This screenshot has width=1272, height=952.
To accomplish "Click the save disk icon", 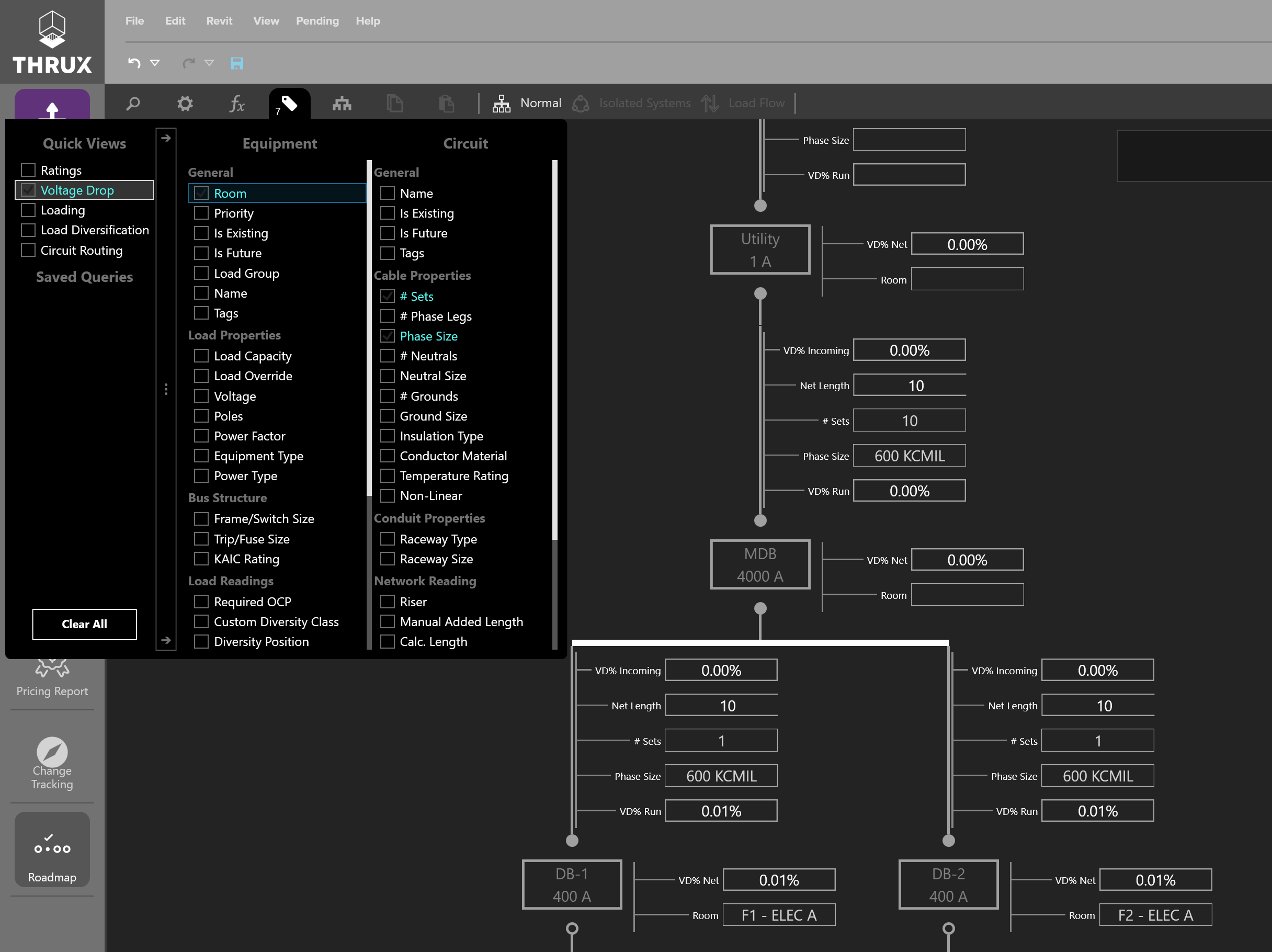I will coord(237,63).
